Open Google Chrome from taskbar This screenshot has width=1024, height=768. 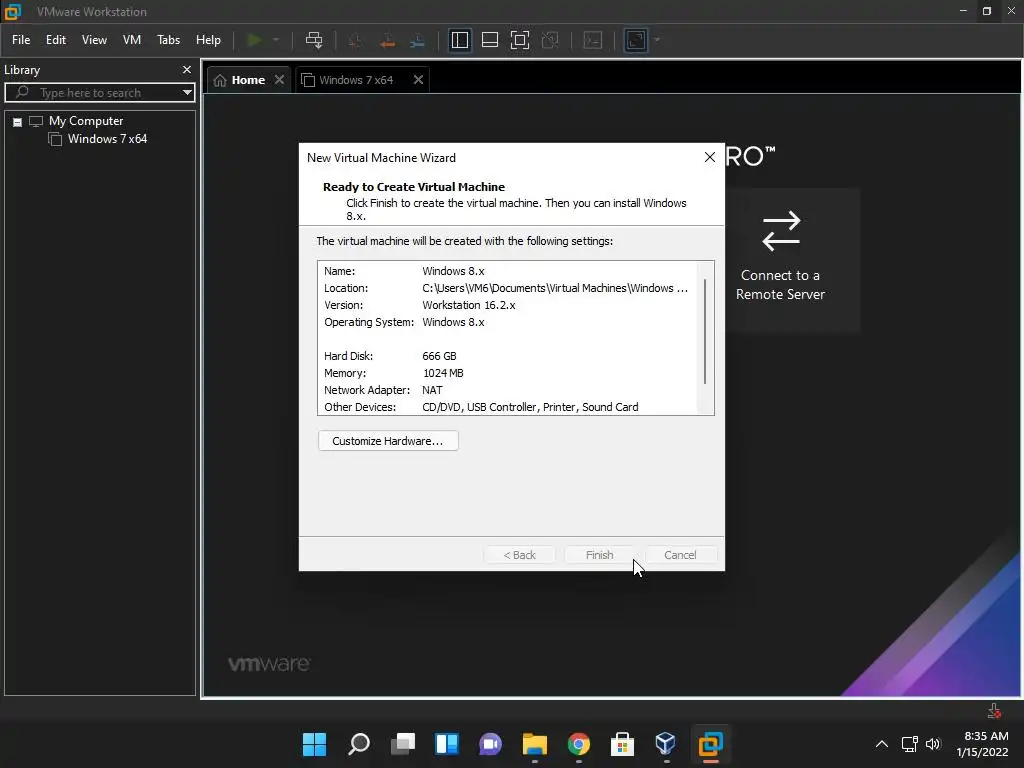pos(579,744)
